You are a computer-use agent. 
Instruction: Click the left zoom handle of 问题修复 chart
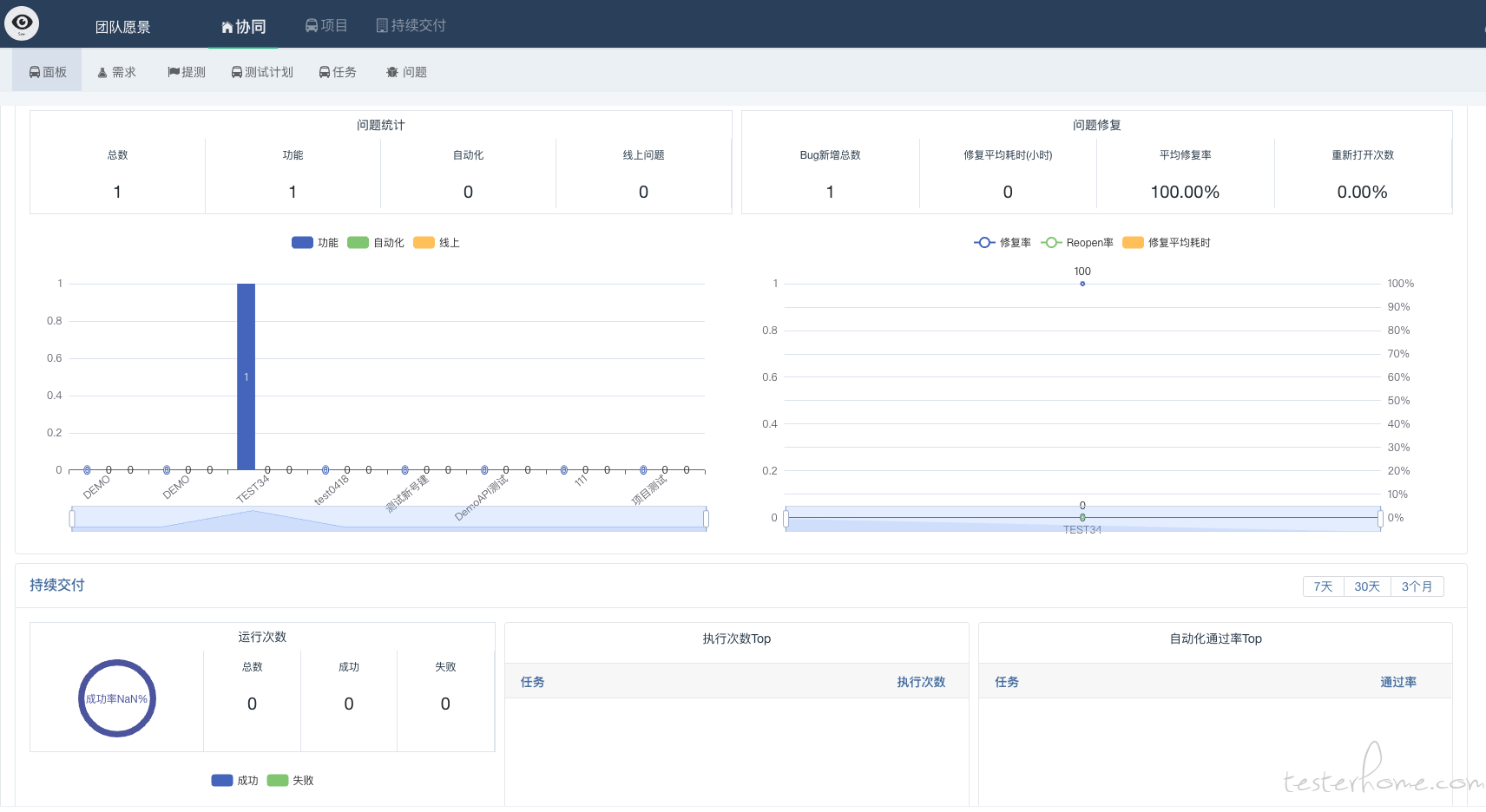786,519
